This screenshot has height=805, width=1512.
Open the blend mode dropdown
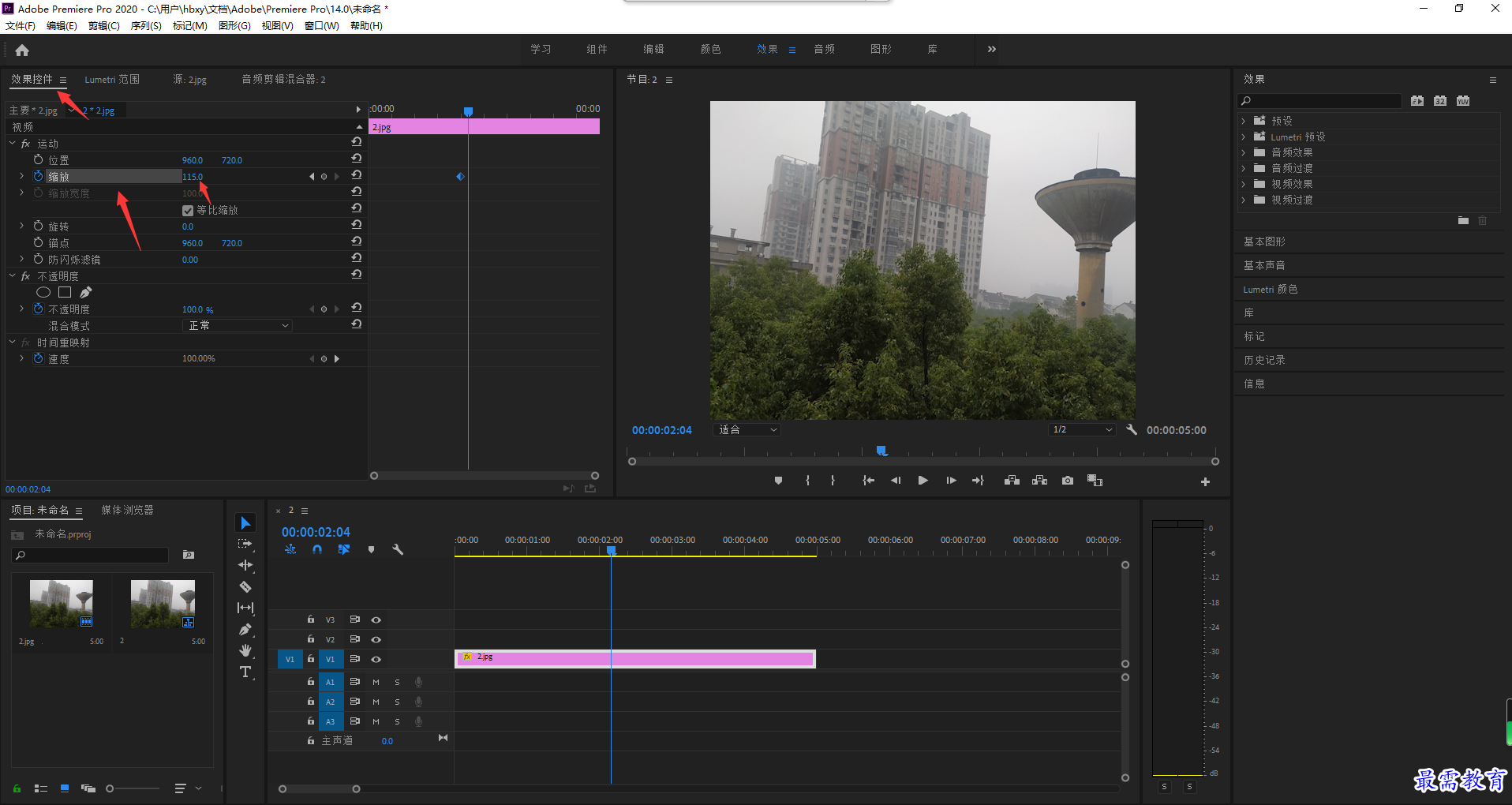click(238, 325)
